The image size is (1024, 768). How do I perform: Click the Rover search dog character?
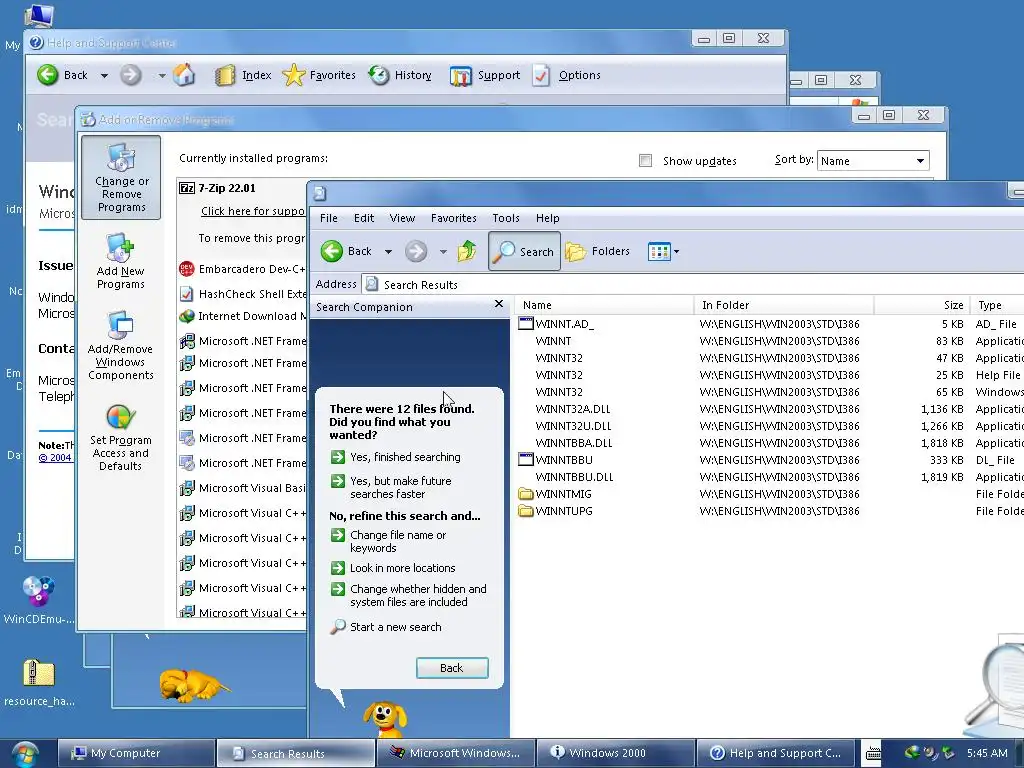coord(385,720)
